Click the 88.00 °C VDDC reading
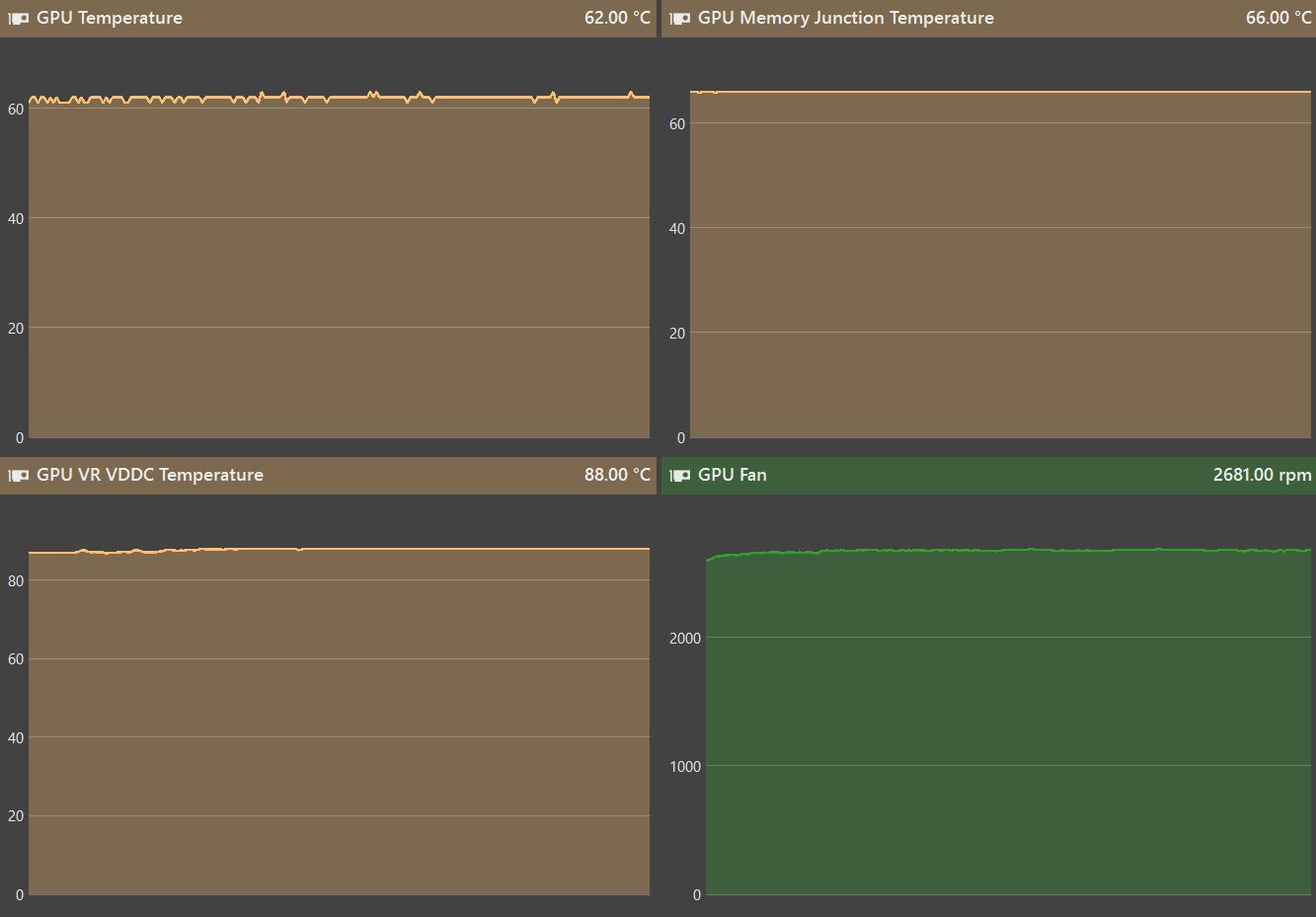This screenshot has height=917, width=1316. point(617,475)
